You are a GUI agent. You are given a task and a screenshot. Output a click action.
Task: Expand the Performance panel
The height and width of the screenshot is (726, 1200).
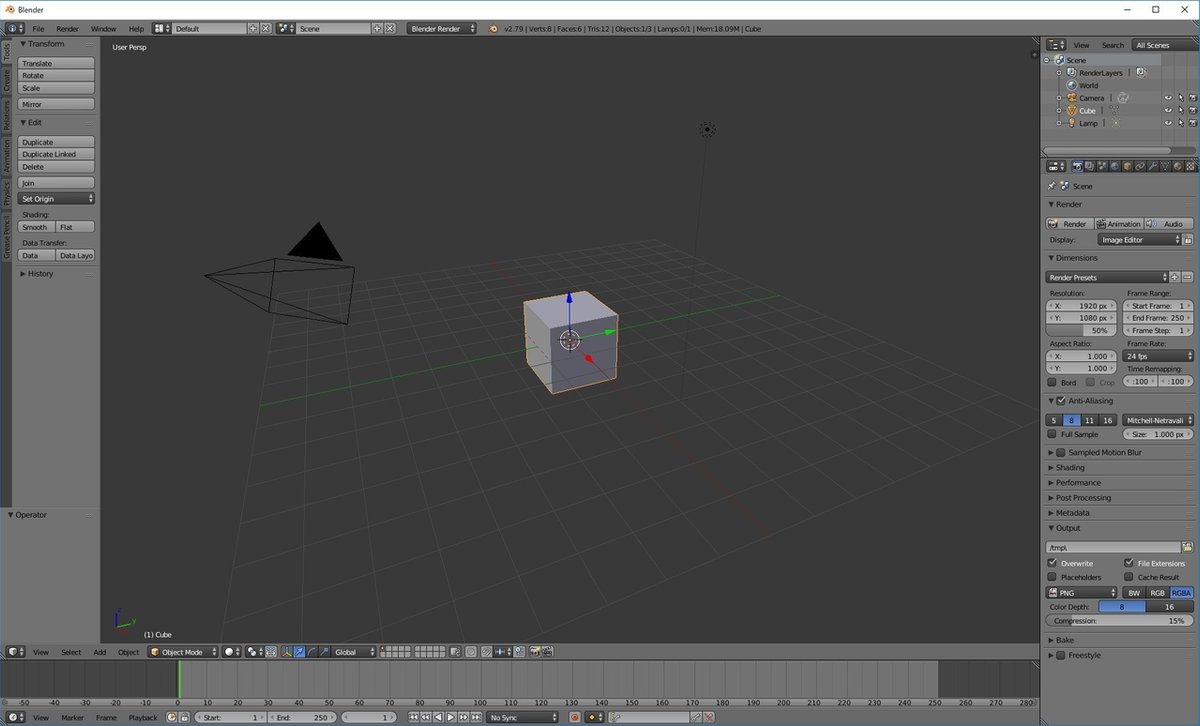pyautogui.click(x=1078, y=482)
